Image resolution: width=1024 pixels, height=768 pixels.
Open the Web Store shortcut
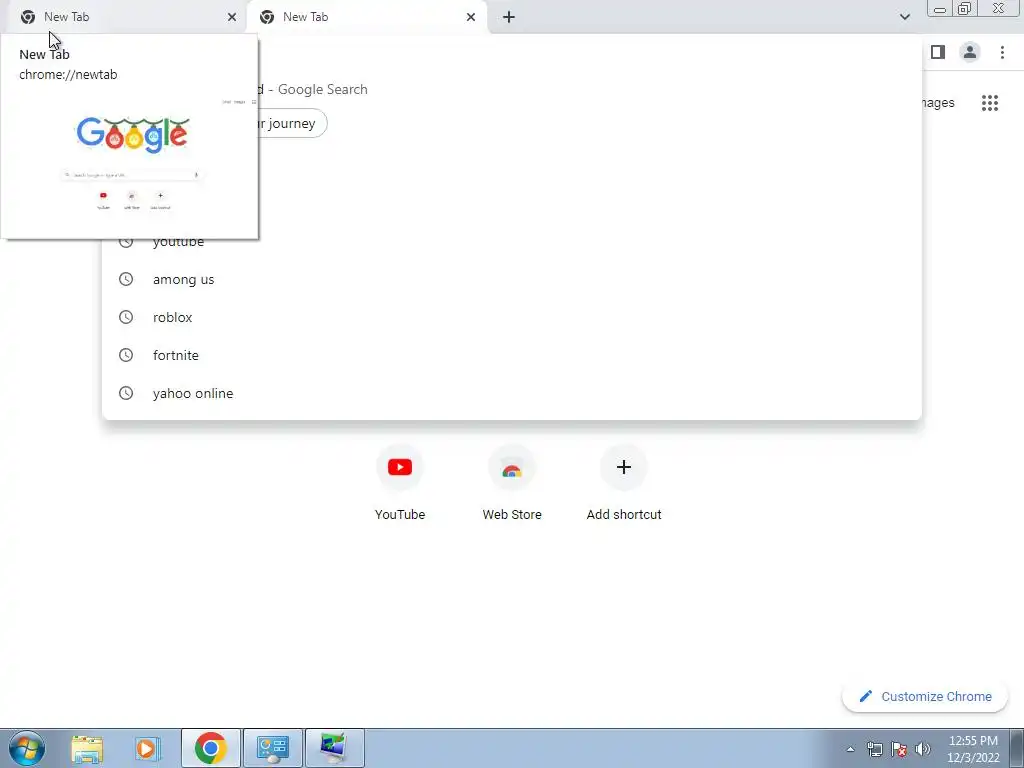click(x=512, y=481)
